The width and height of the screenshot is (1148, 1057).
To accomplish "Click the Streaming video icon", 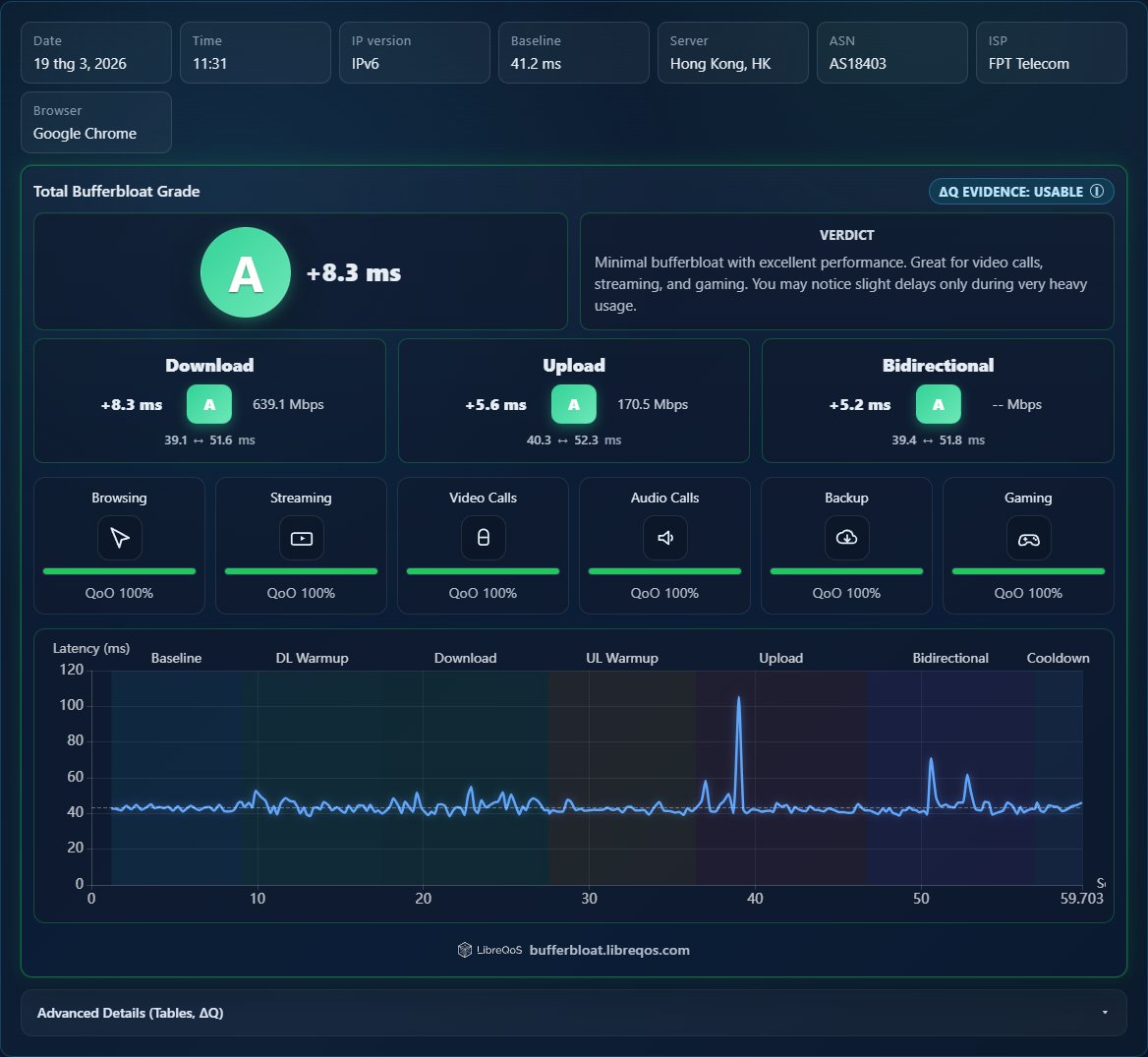I will [301, 538].
